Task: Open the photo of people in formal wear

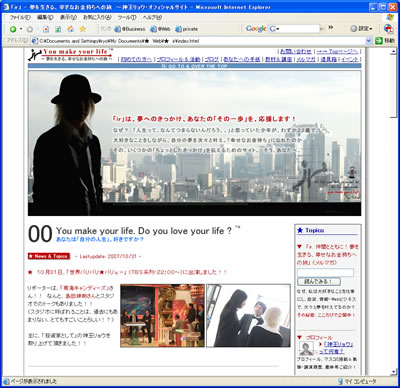Action: (248, 316)
